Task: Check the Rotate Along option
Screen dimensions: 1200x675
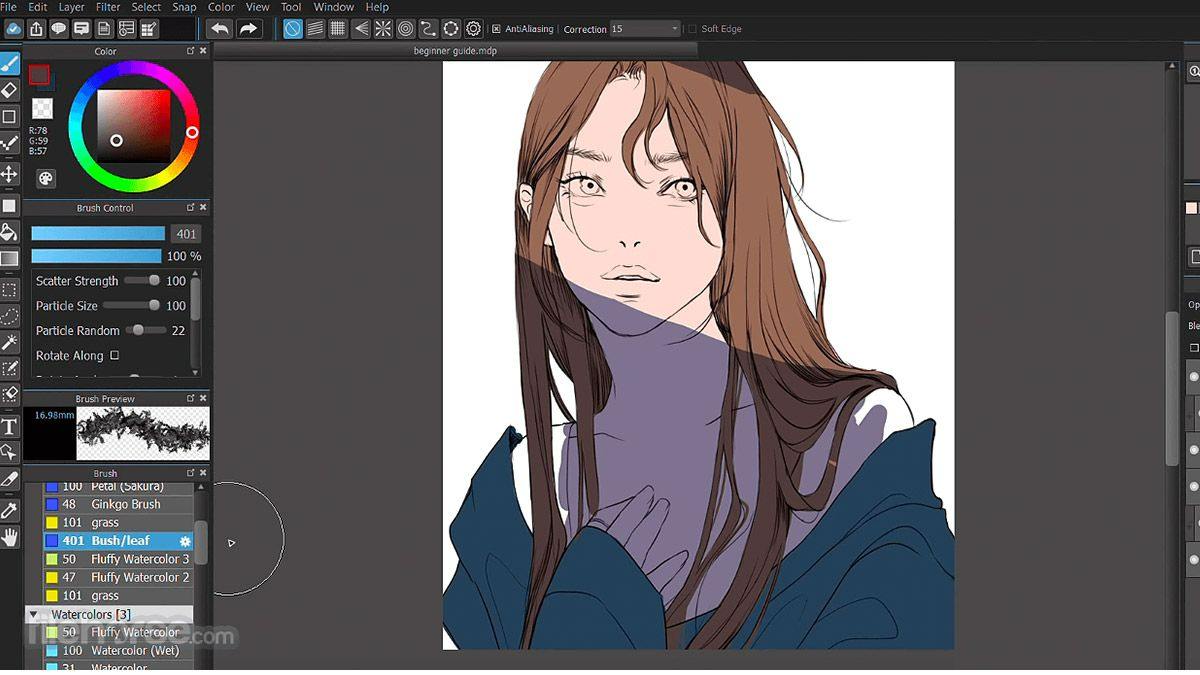Action: coord(114,355)
